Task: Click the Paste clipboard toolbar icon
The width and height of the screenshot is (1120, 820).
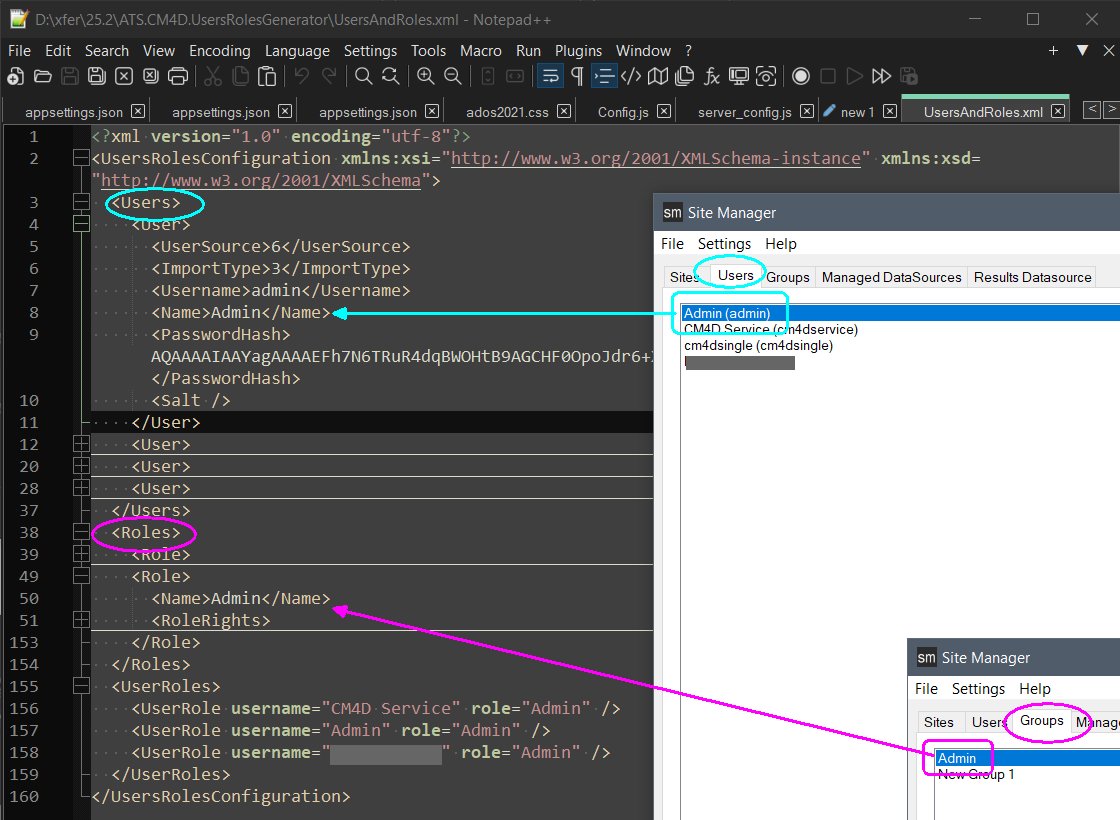Action: [267, 76]
